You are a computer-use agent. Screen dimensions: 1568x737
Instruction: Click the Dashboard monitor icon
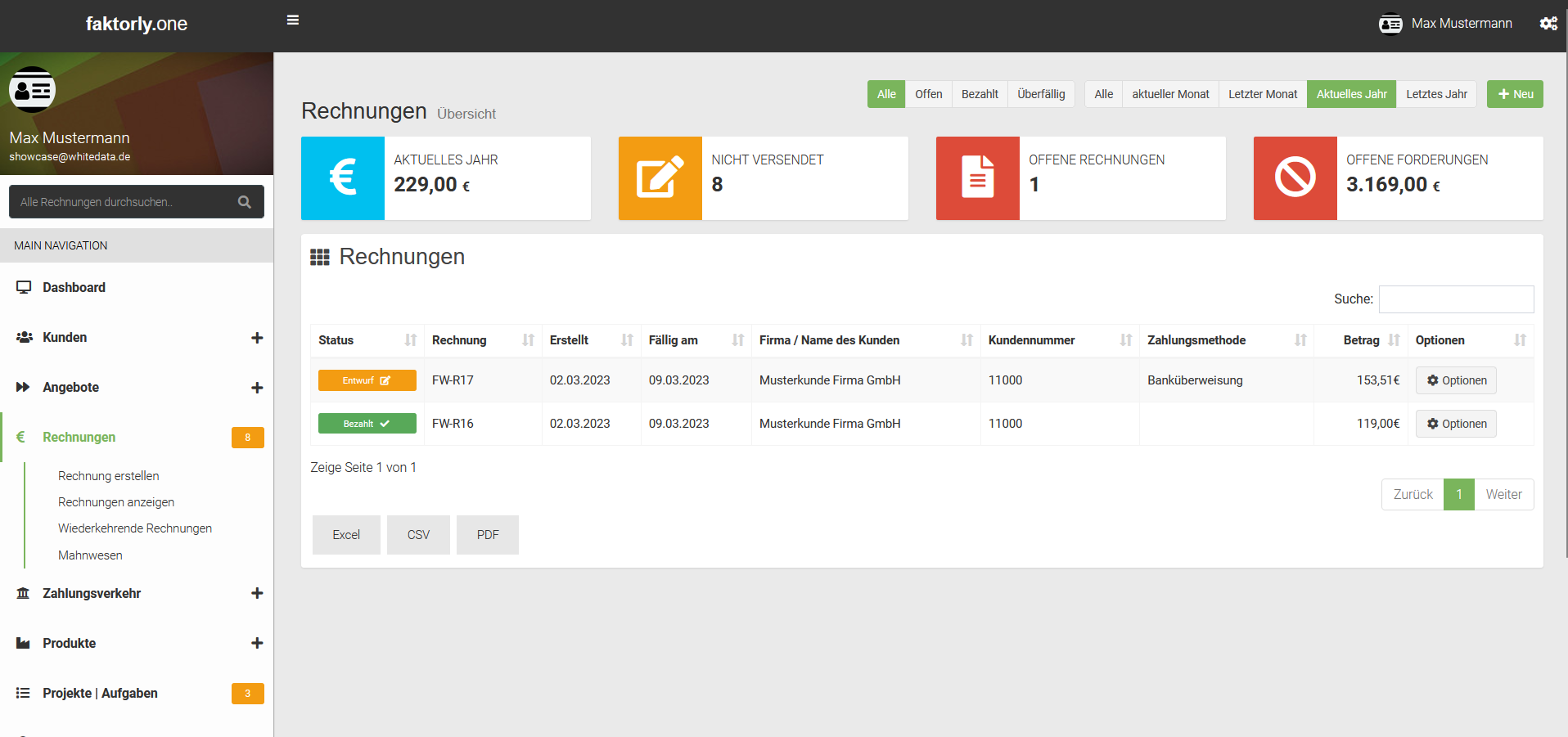24,287
